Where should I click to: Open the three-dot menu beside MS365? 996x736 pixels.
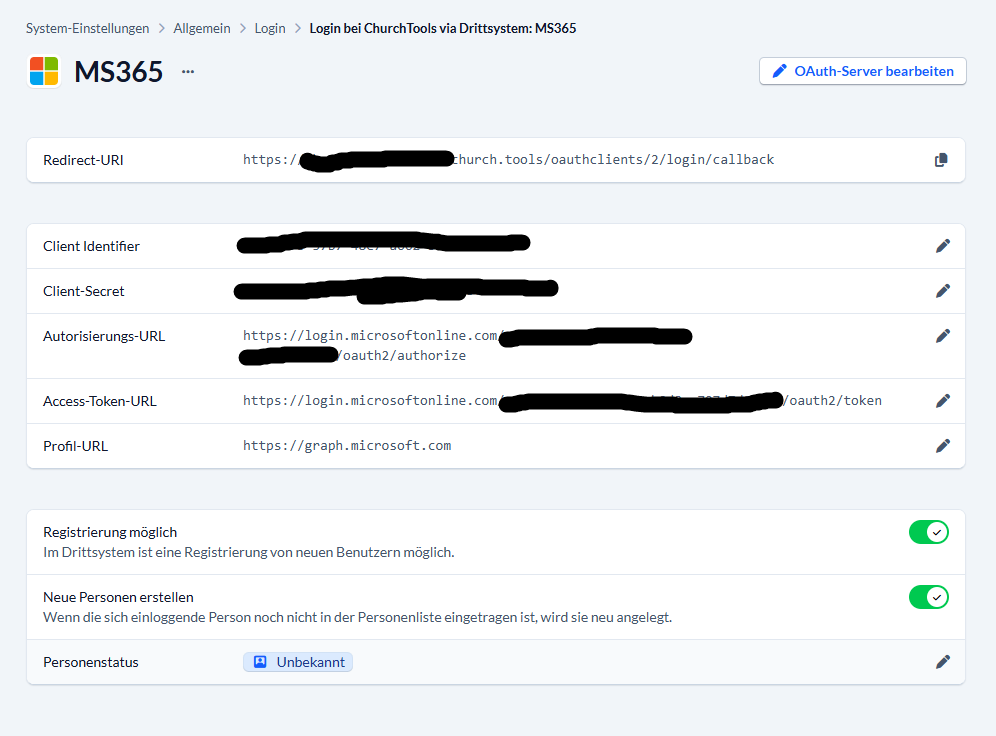[188, 71]
